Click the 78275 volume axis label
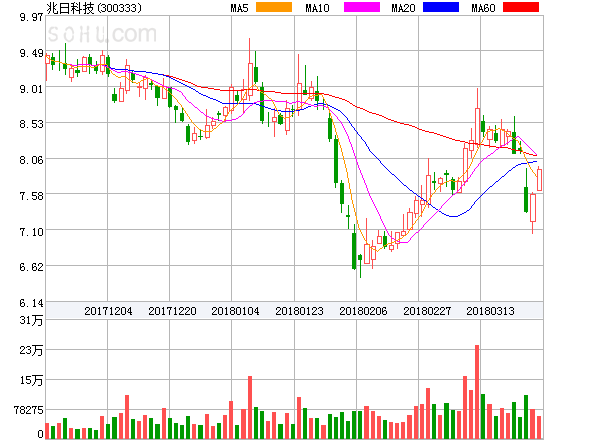The image size is (600, 440). pyautogui.click(x=29, y=411)
